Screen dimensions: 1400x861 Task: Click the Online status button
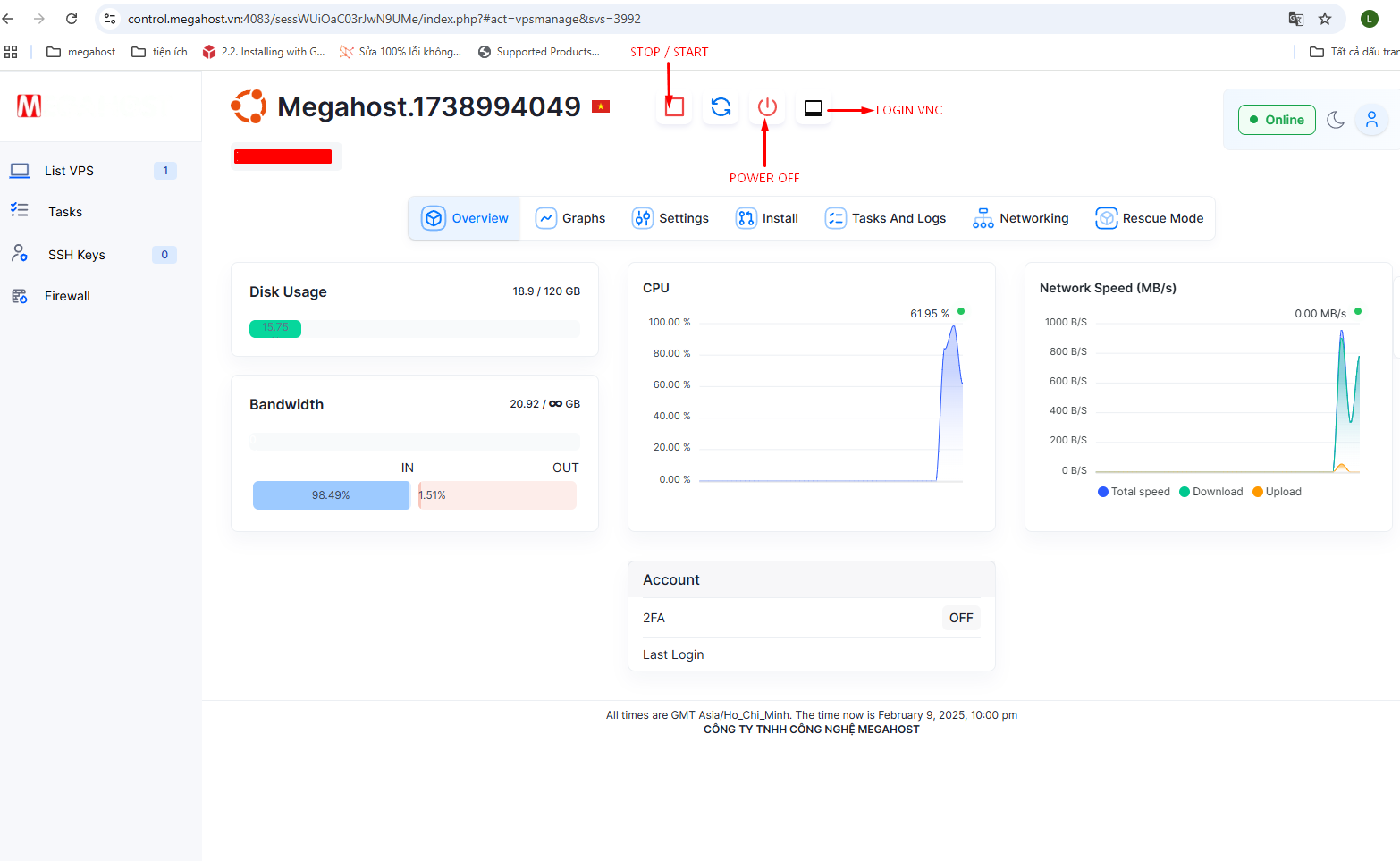pyautogui.click(x=1276, y=120)
